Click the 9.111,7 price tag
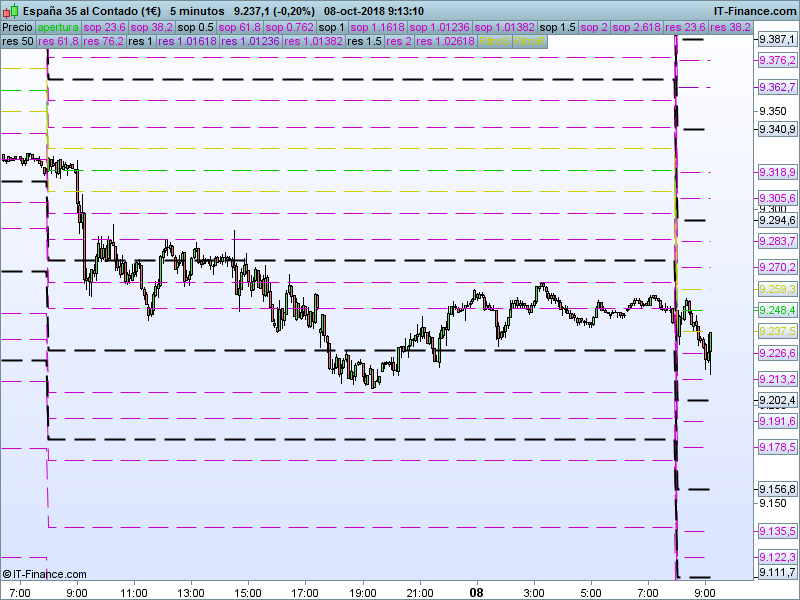The width and height of the screenshot is (800, 600). point(777,572)
